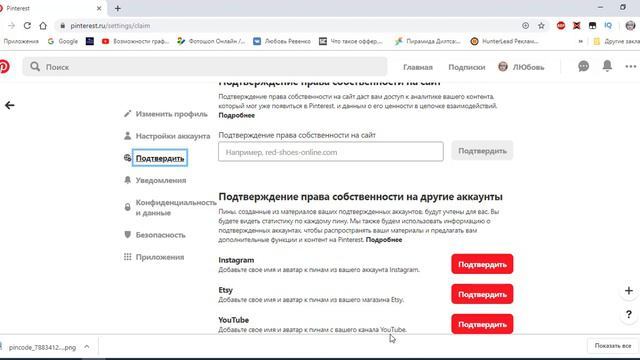This screenshot has height=360, width=640.
Task: Expand hidden bookmarks chevron
Action: (580, 41)
